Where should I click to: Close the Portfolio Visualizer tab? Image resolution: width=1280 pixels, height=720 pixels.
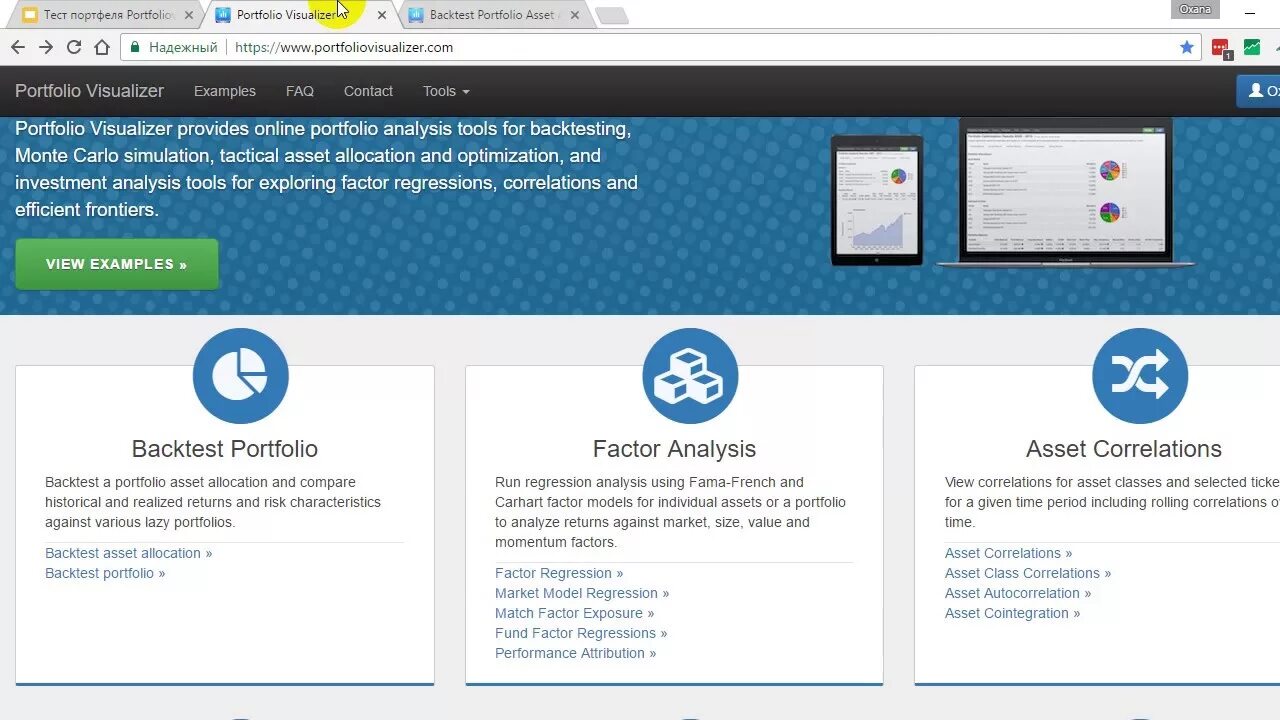point(381,15)
